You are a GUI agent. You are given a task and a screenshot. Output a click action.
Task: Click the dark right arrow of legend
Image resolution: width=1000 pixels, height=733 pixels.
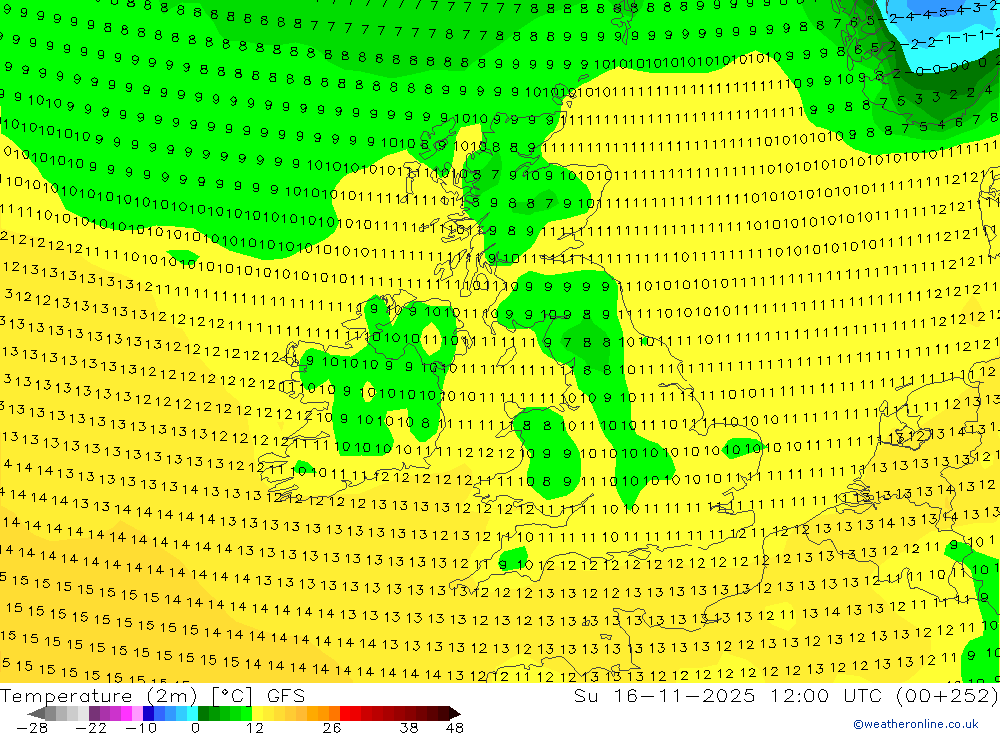(x=454, y=713)
